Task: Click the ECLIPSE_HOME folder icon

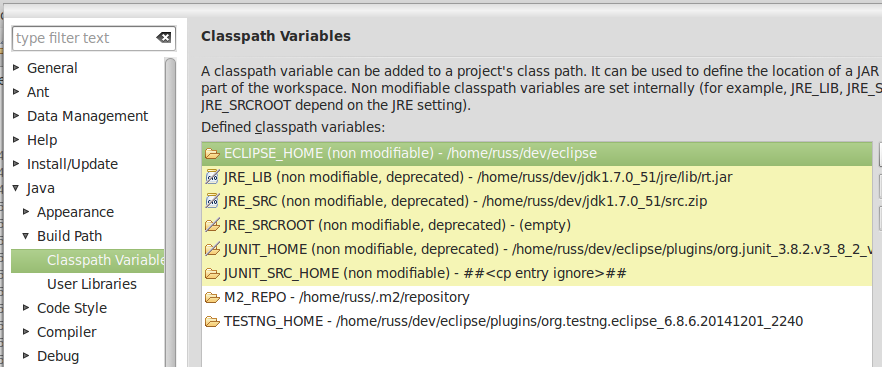Action: pyautogui.click(x=212, y=154)
